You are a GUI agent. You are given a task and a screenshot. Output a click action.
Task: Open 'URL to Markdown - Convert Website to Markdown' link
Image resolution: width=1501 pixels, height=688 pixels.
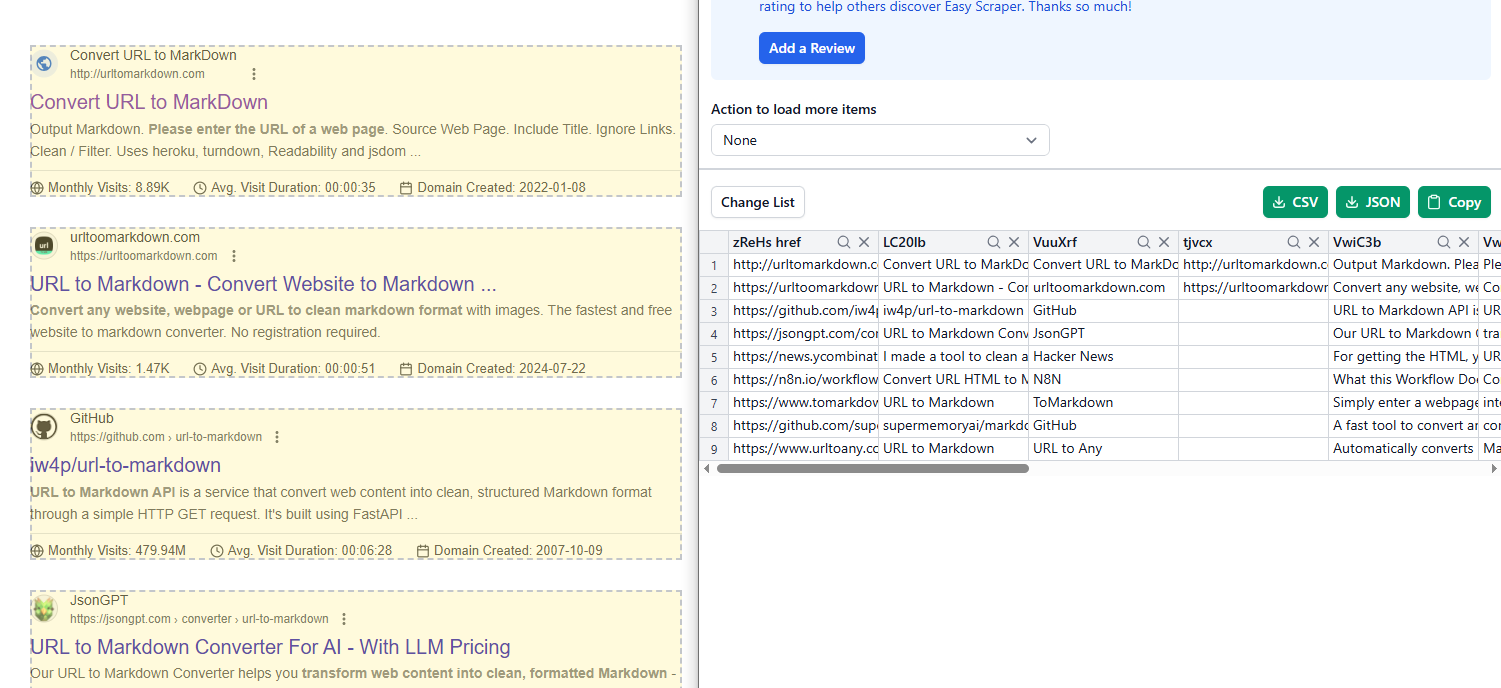click(263, 284)
